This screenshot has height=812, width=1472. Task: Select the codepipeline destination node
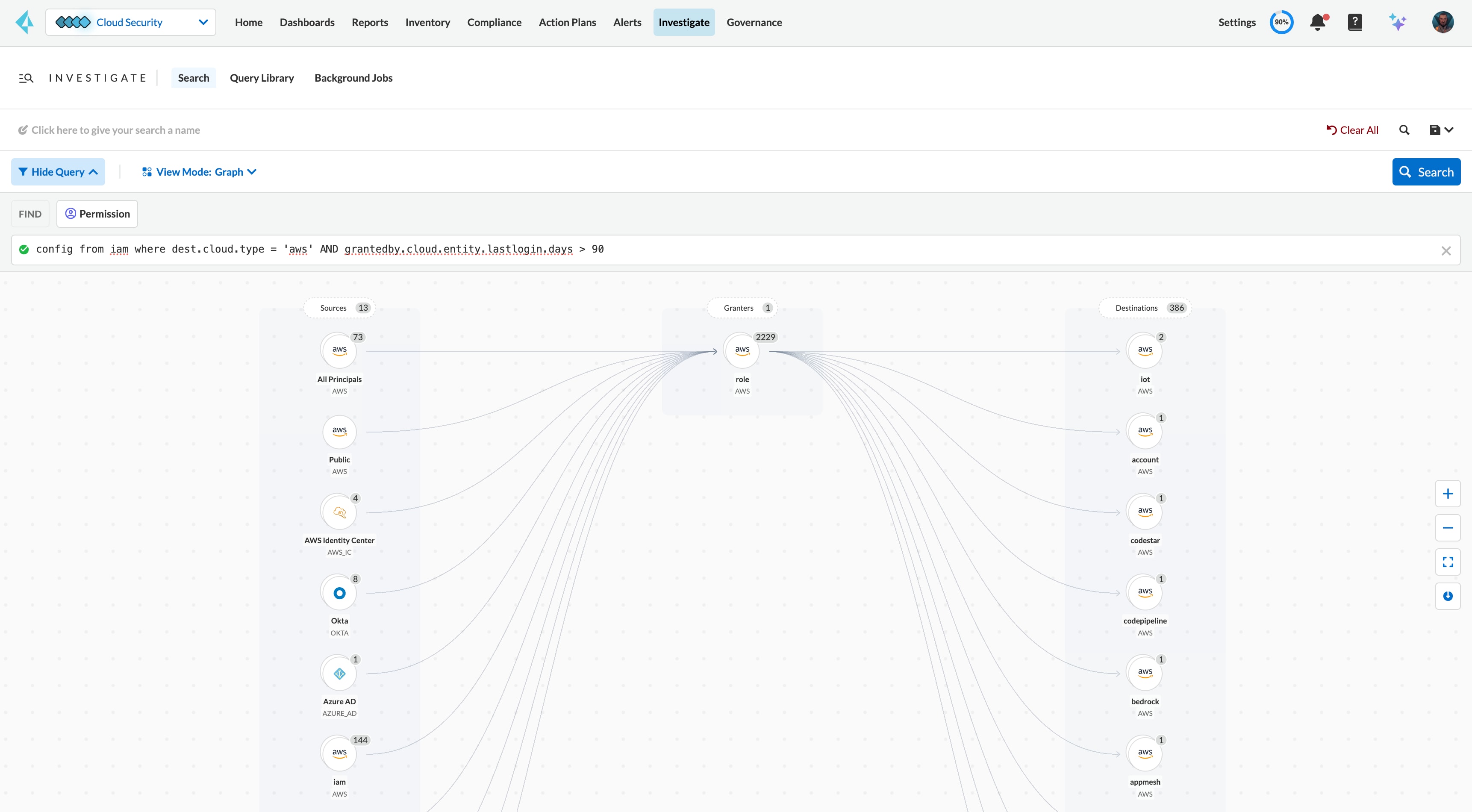tap(1145, 593)
